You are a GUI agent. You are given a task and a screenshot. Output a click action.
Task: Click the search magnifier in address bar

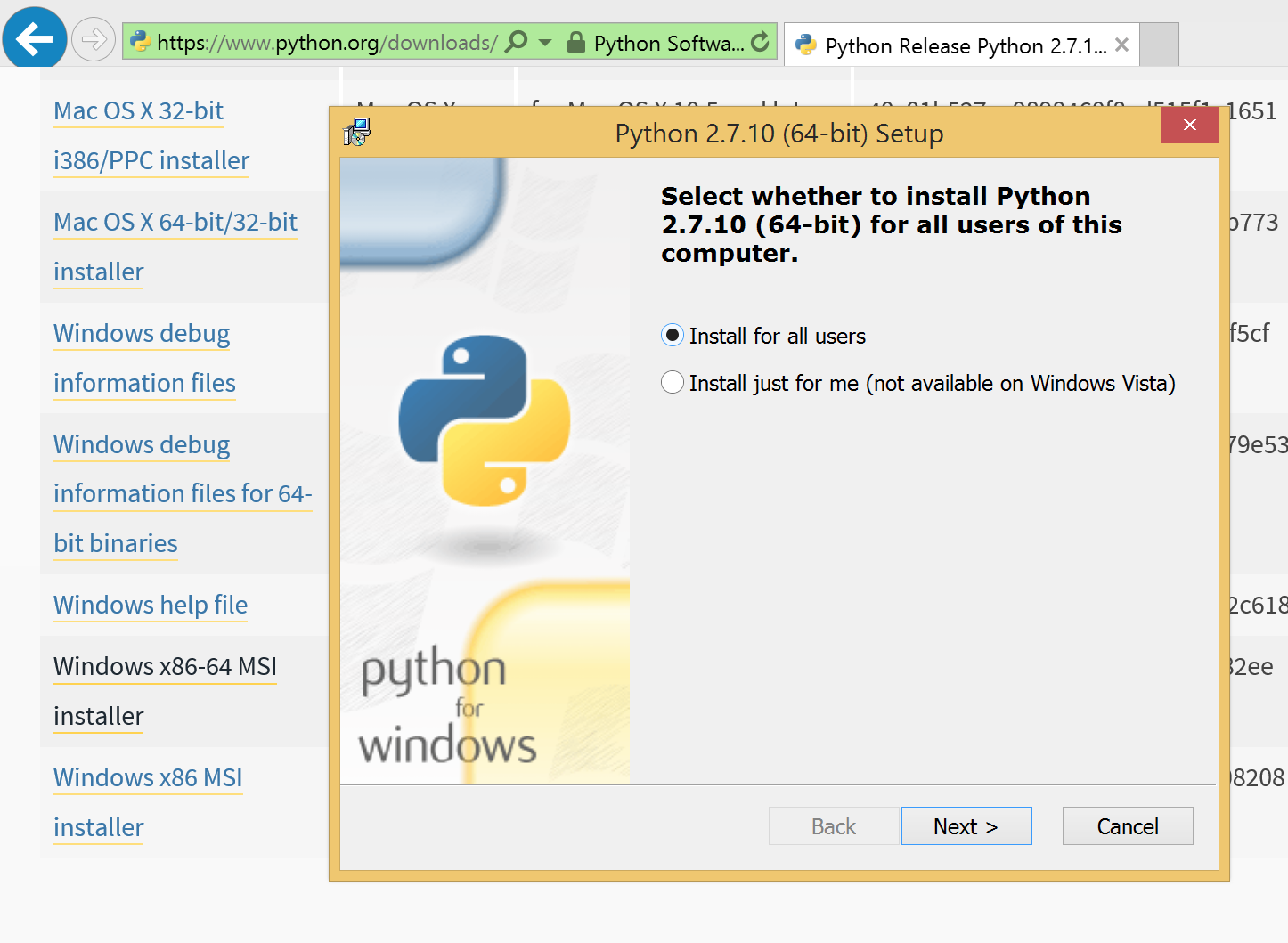pos(517,42)
